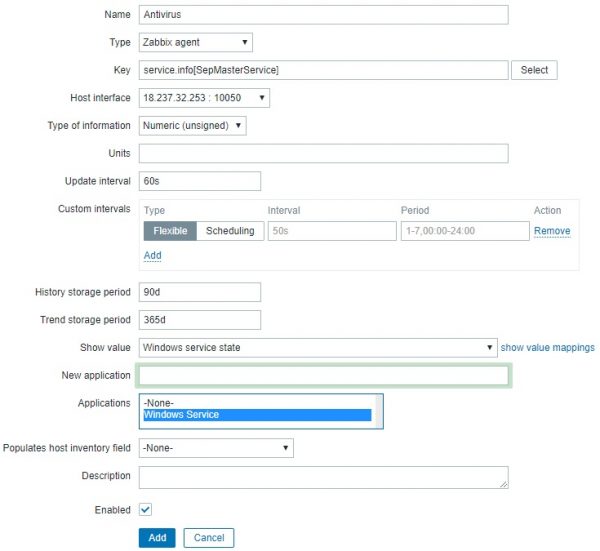The image size is (600, 551).
Task: Click the empty Units field
Action: click(323, 153)
